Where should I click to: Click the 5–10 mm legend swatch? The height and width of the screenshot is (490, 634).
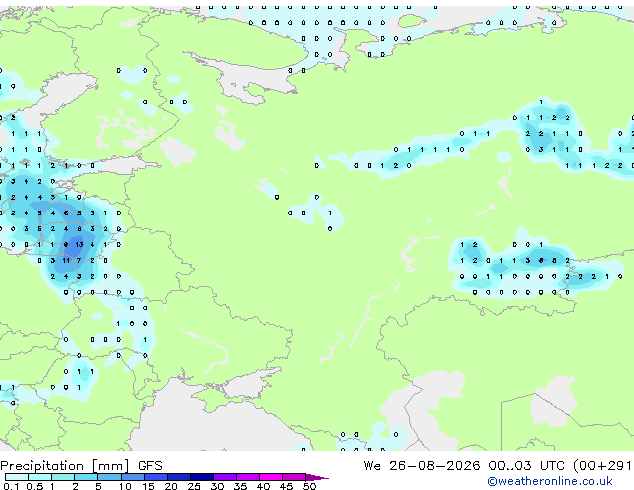pyautogui.click(x=109, y=477)
